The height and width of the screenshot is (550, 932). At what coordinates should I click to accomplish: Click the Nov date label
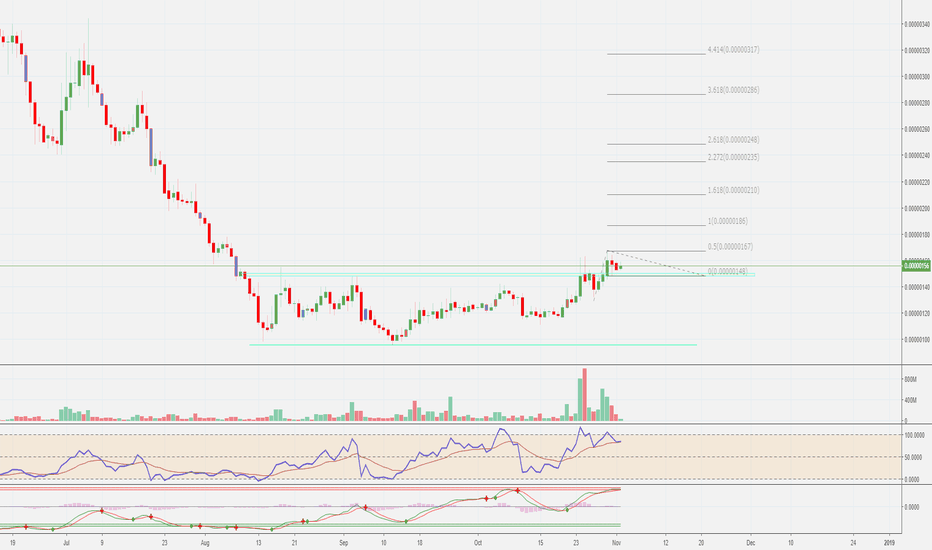(616, 543)
